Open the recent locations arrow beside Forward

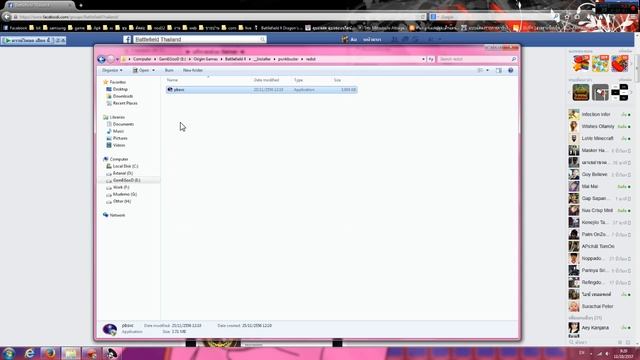tap(118, 59)
